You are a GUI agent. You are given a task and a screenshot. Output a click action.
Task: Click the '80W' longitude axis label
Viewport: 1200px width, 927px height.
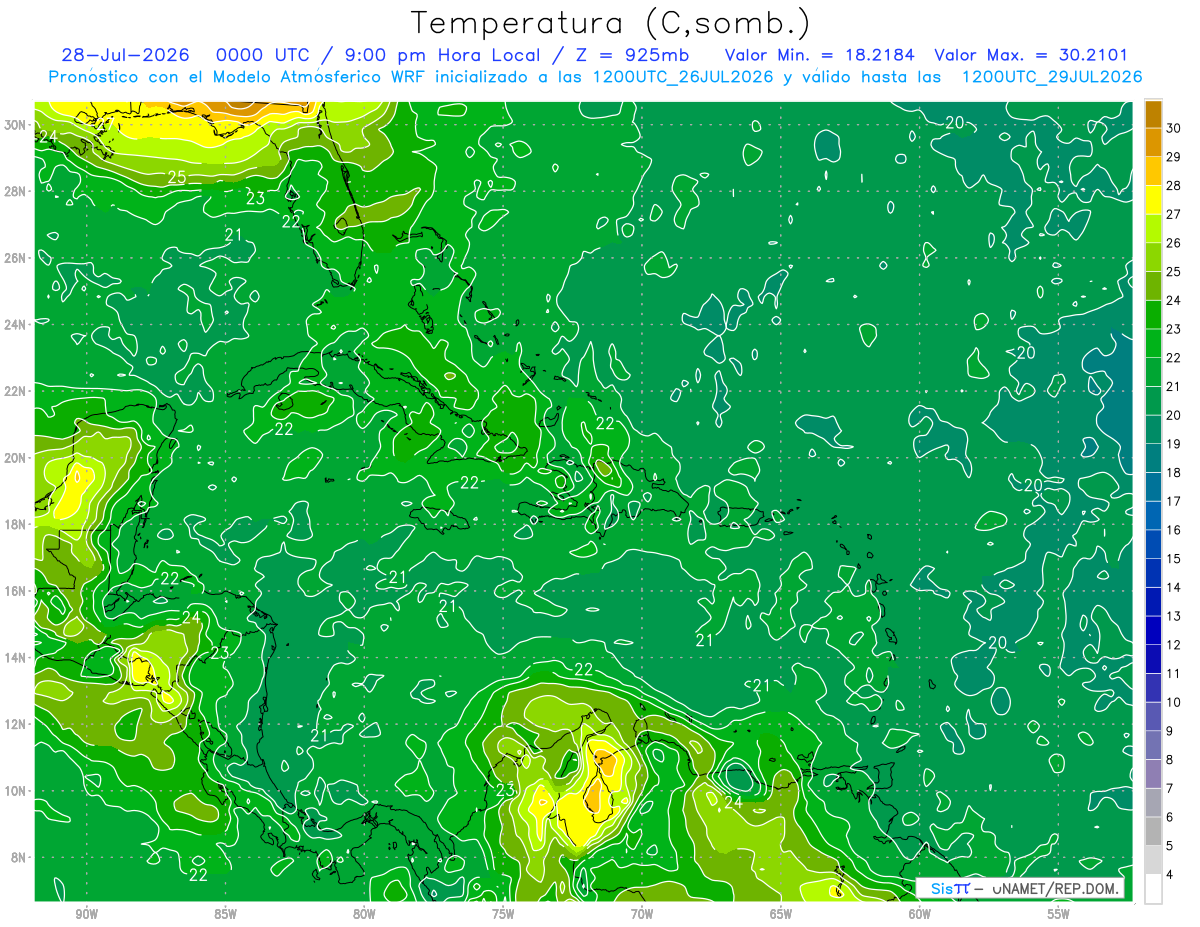pyautogui.click(x=364, y=914)
